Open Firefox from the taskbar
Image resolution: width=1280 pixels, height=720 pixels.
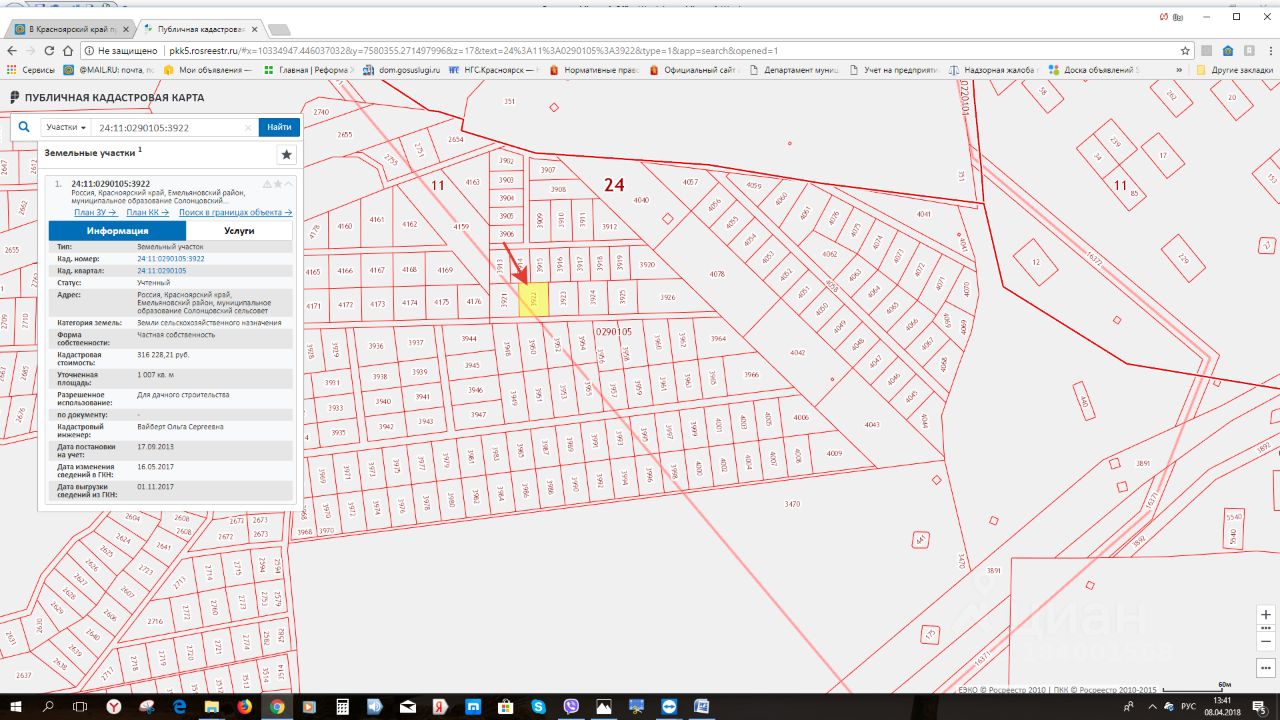(x=244, y=706)
